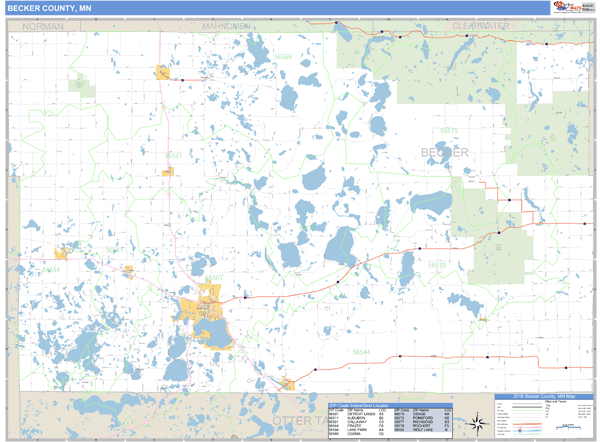Select the NORMAN neighboring county label
This screenshot has width=600, height=442.
point(42,25)
